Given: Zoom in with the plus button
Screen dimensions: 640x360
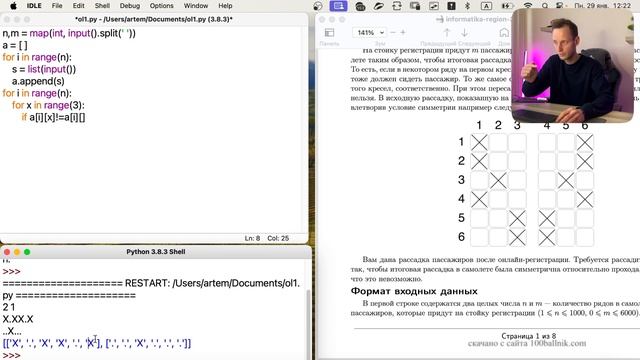Looking at the screenshot, I should click(403, 32).
